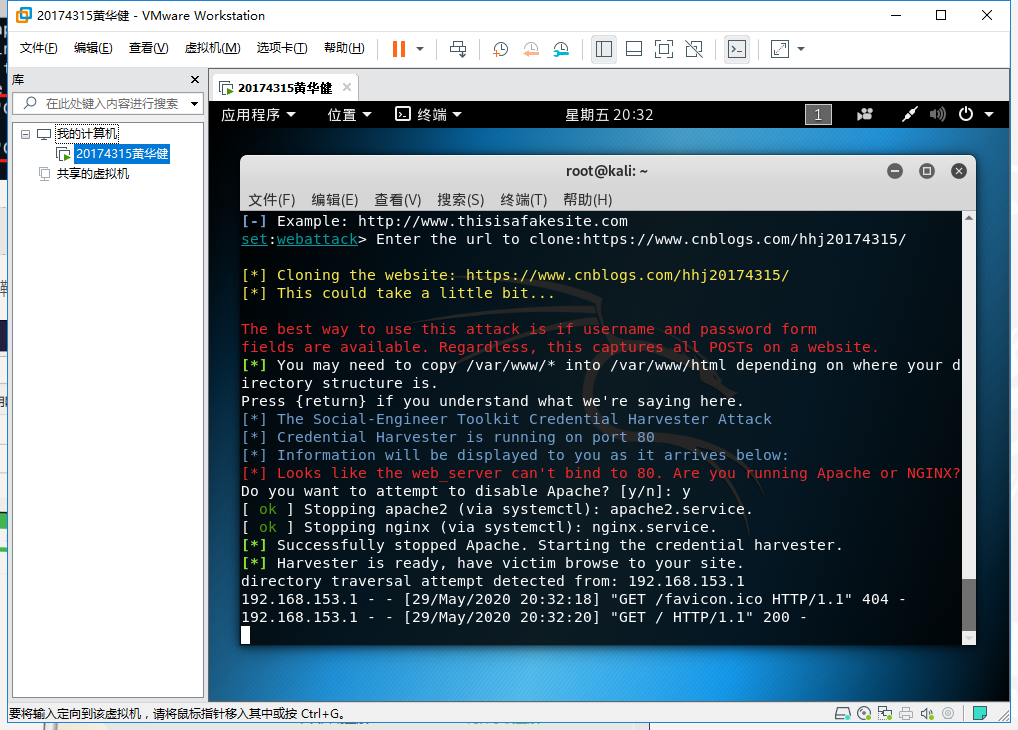The image size is (1018, 730).
Task: Close the root@kali terminal window
Action: [x=959, y=171]
